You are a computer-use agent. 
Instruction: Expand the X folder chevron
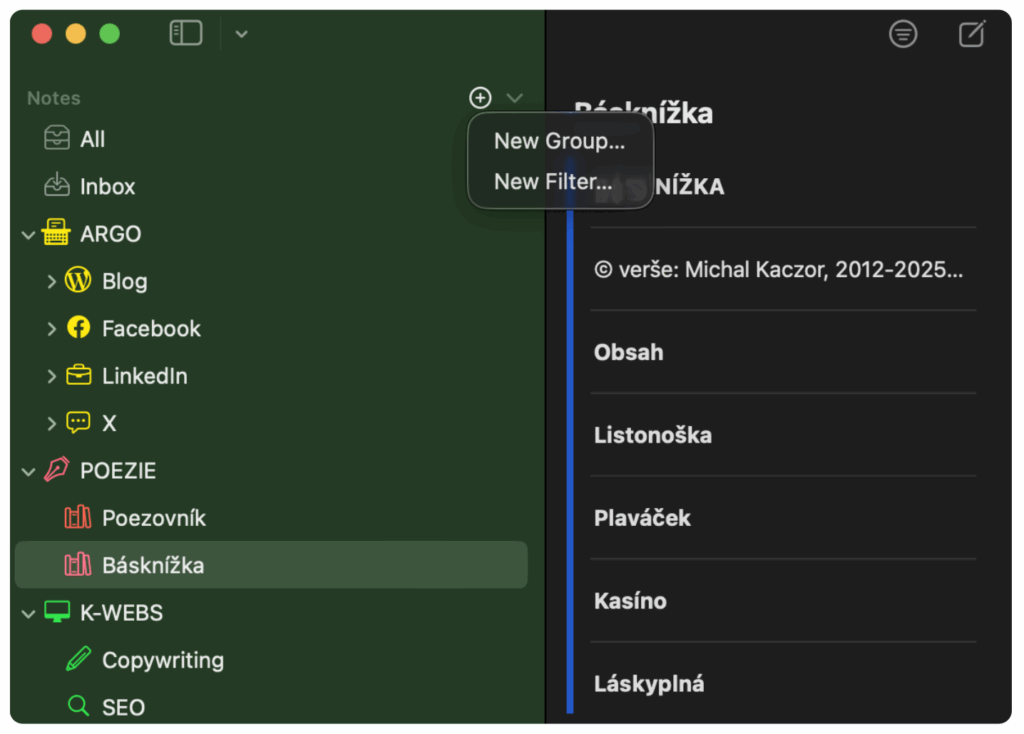pos(51,424)
